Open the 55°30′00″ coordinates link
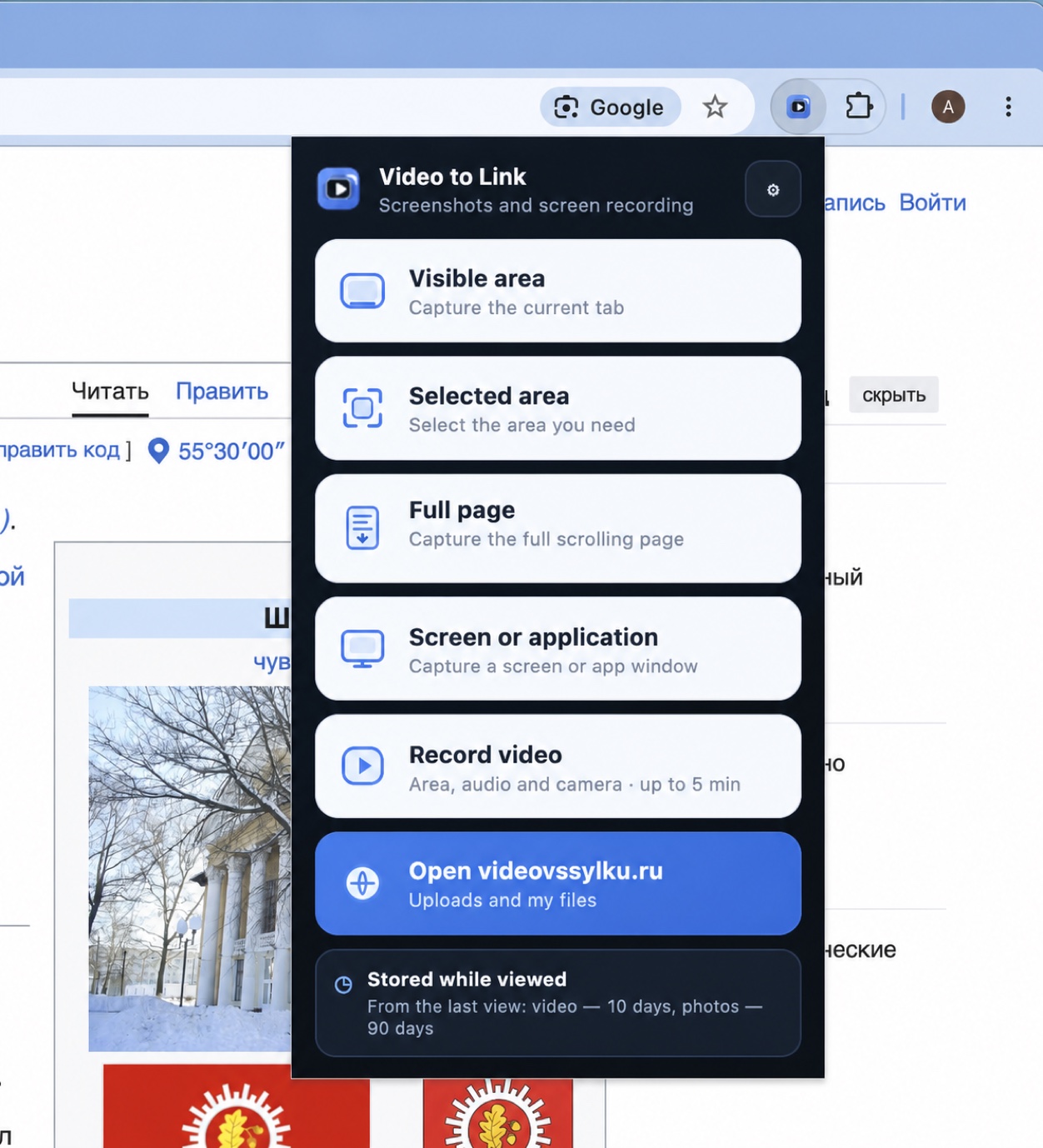 click(232, 452)
